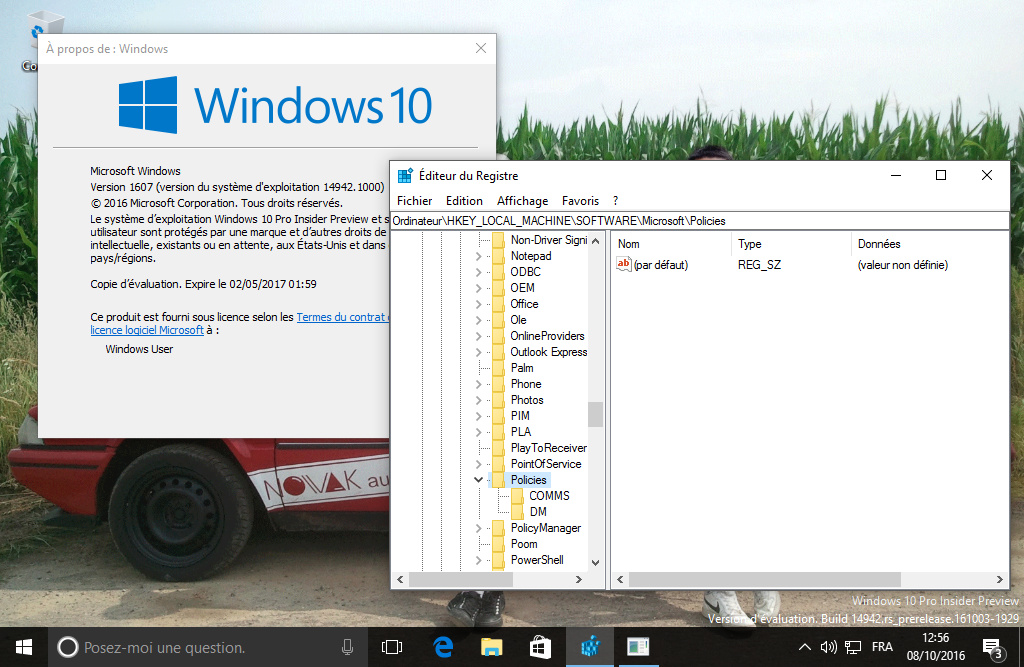Select the Poom key label
This screenshot has height=667, width=1024.
(x=524, y=544)
